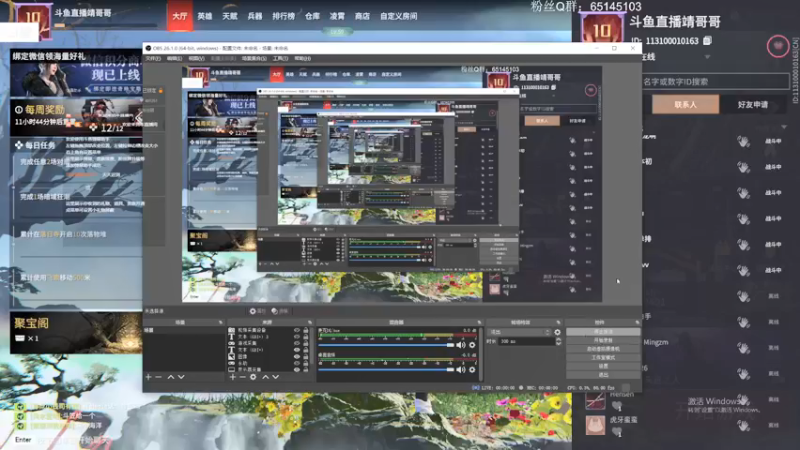
Task: Click the wave hand icon beside Mingzm
Action: point(743,347)
